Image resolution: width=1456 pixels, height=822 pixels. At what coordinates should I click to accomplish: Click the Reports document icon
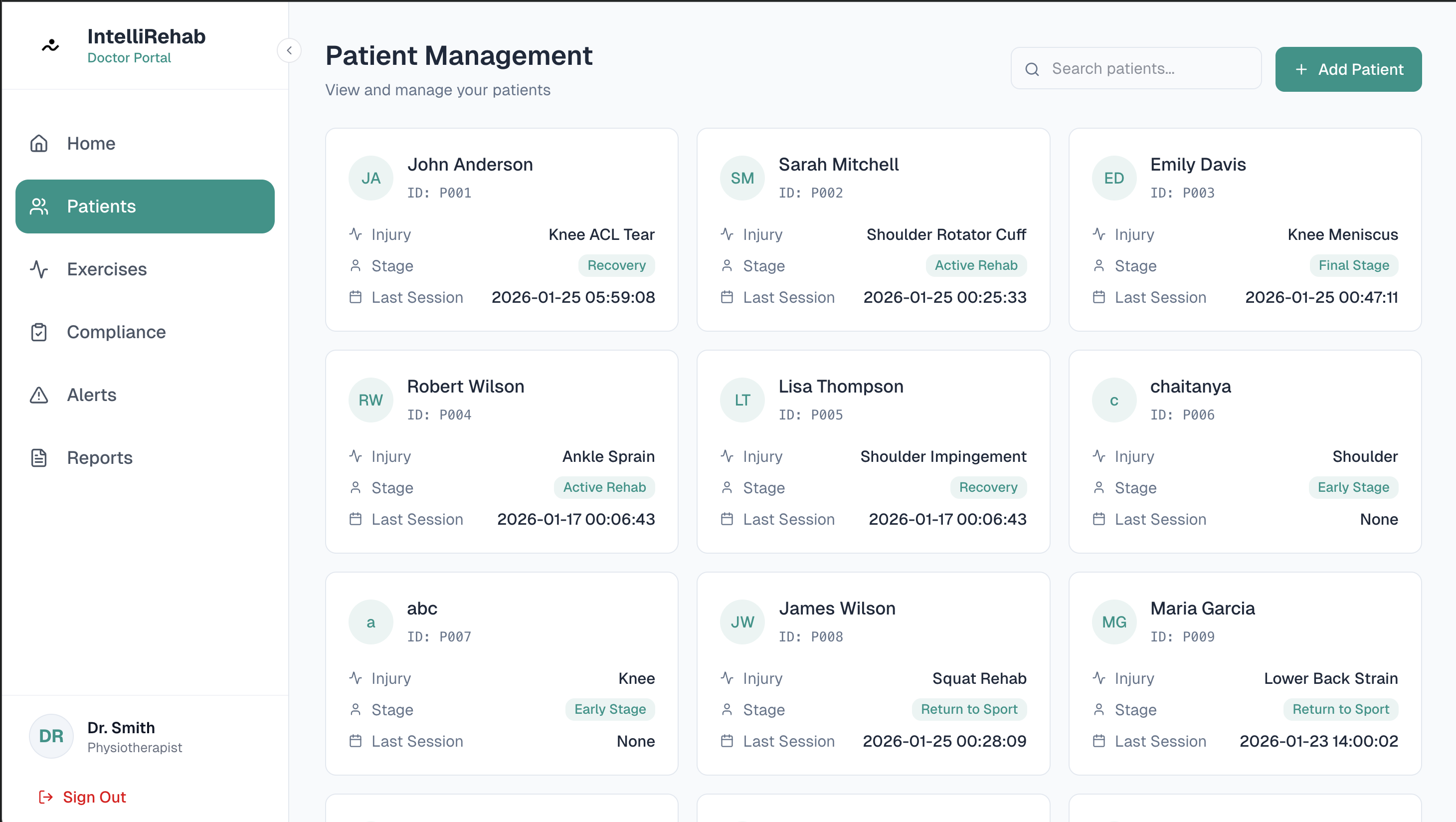[39, 457]
